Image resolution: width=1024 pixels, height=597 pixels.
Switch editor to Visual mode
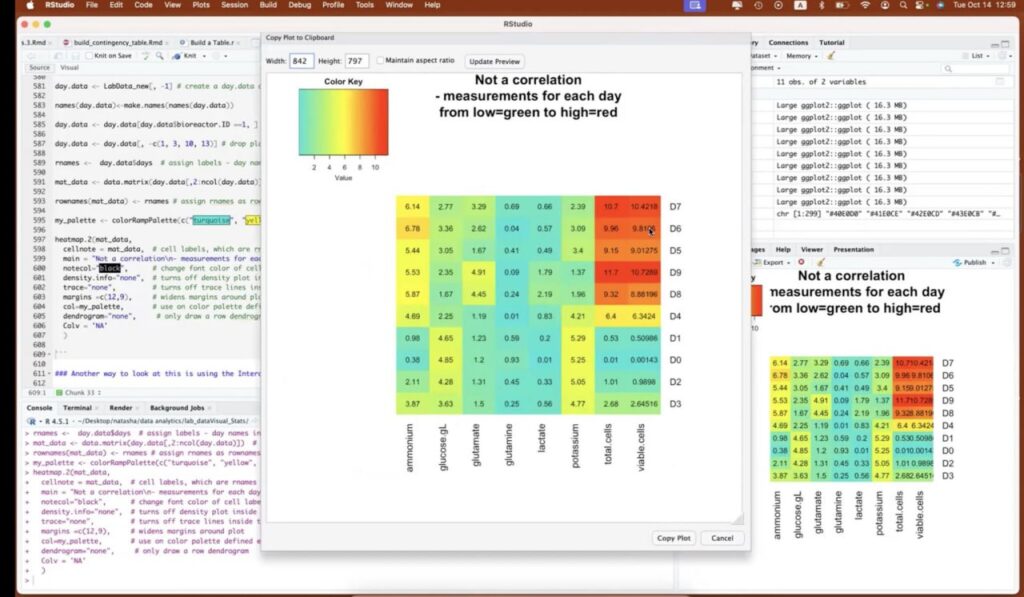[x=69, y=67]
